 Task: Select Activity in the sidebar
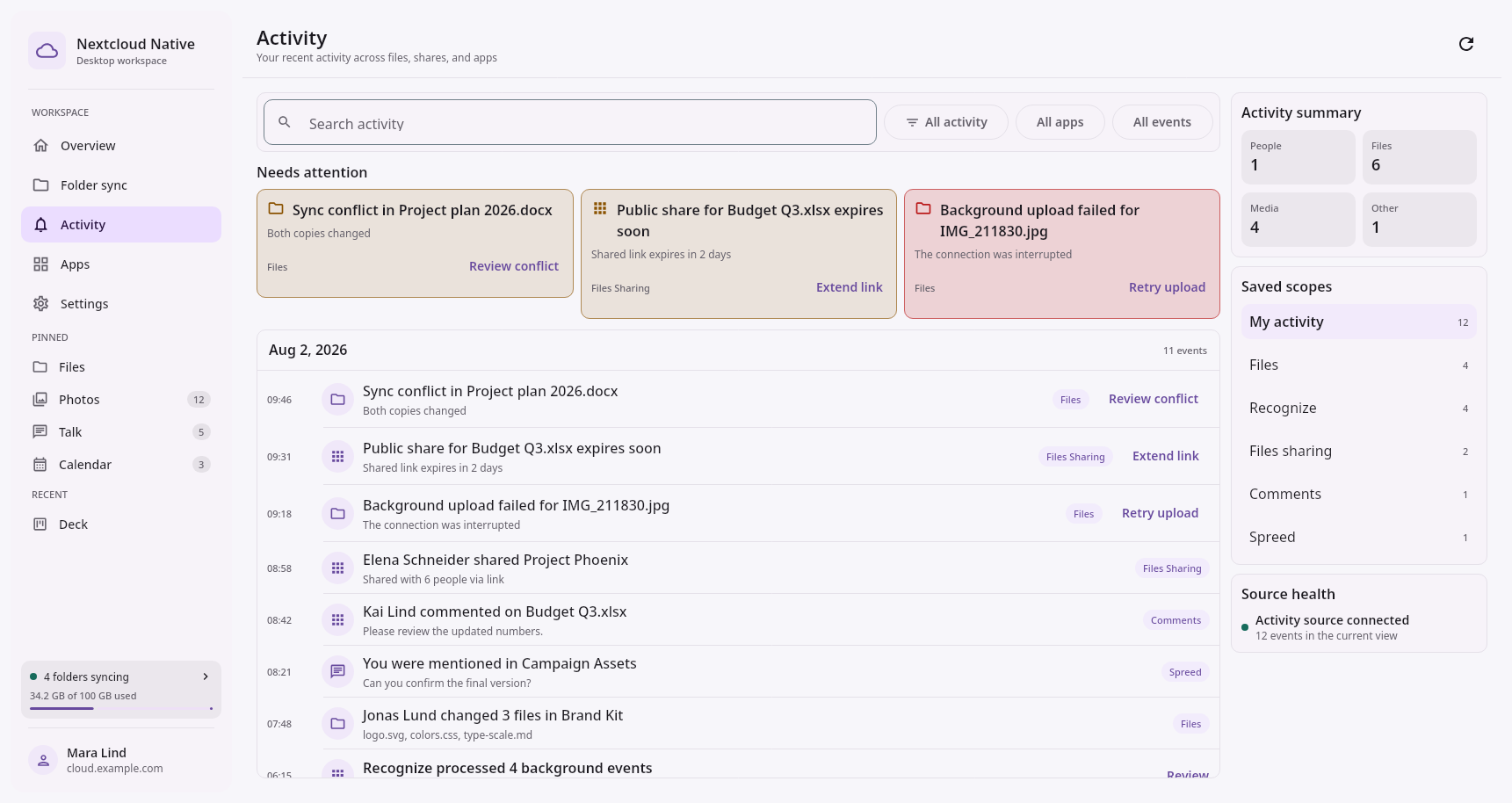tap(121, 225)
